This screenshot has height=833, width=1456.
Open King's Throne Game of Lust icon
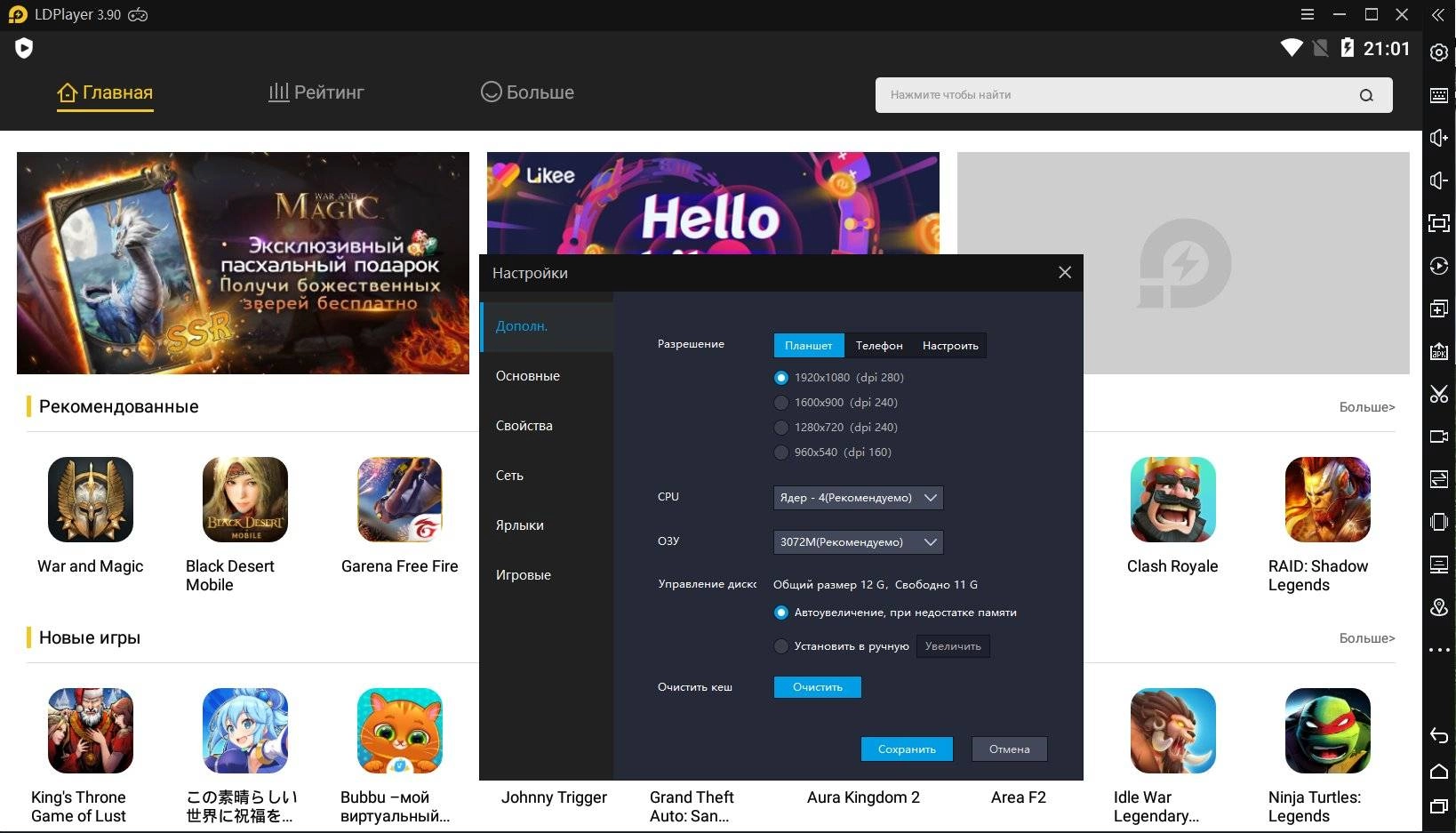coord(91,731)
